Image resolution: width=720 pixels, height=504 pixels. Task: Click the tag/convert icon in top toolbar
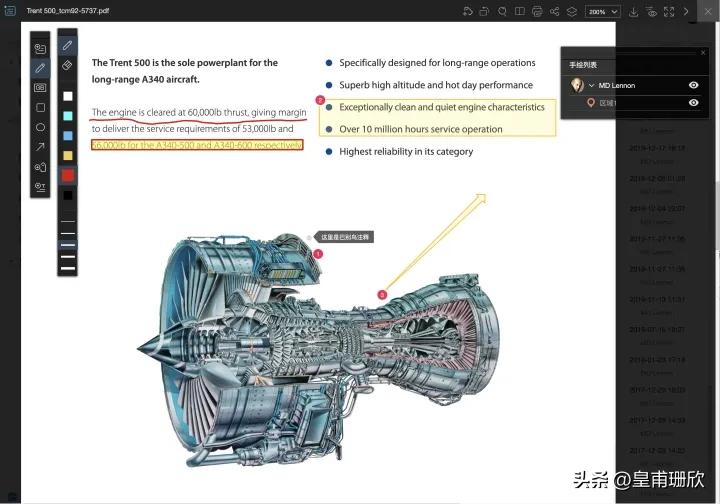[467, 11]
